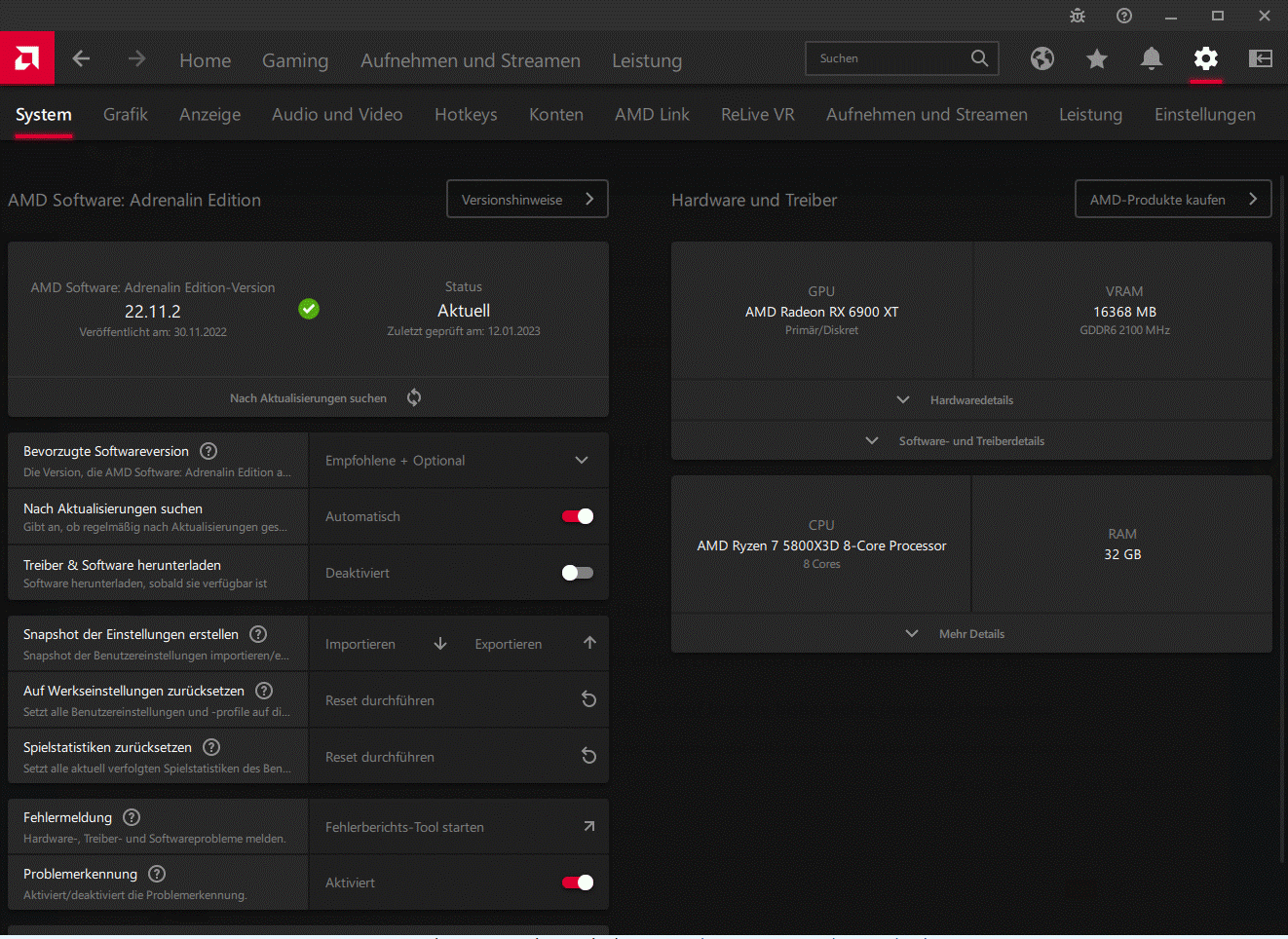Switch to the Grafik tab
The image size is (1288, 939).
coord(126,115)
